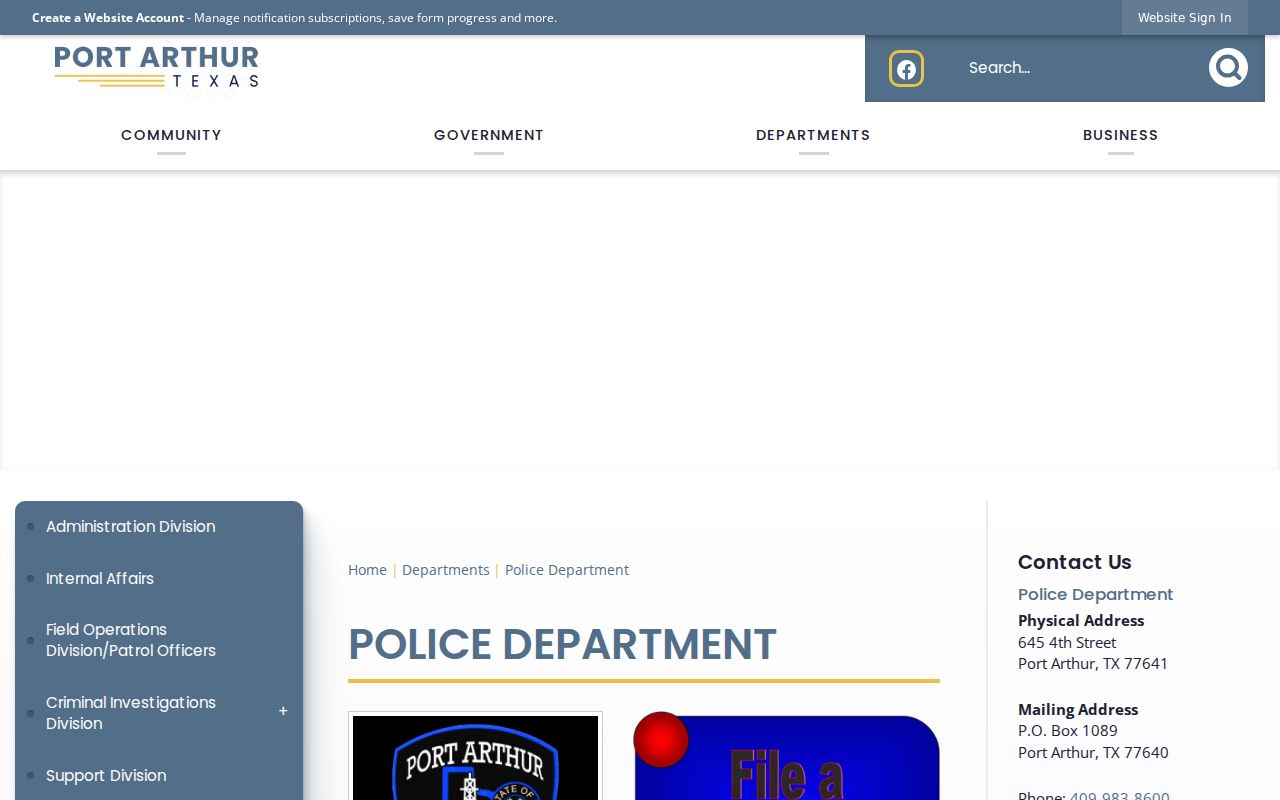Image resolution: width=1280 pixels, height=800 pixels.
Task: Open the Departments menu
Action: (x=813, y=135)
